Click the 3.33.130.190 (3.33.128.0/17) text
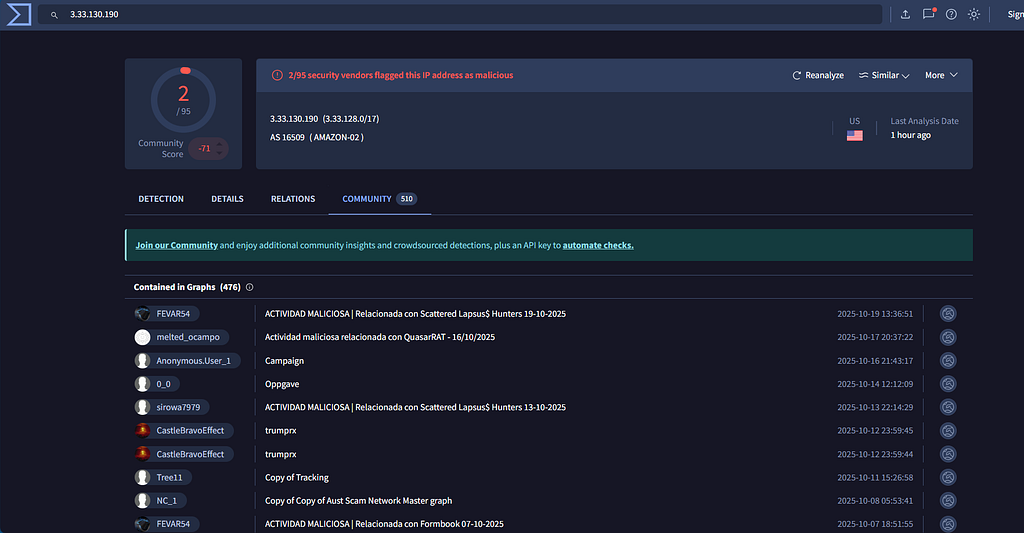Image resolution: width=1024 pixels, height=533 pixels. (325, 119)
